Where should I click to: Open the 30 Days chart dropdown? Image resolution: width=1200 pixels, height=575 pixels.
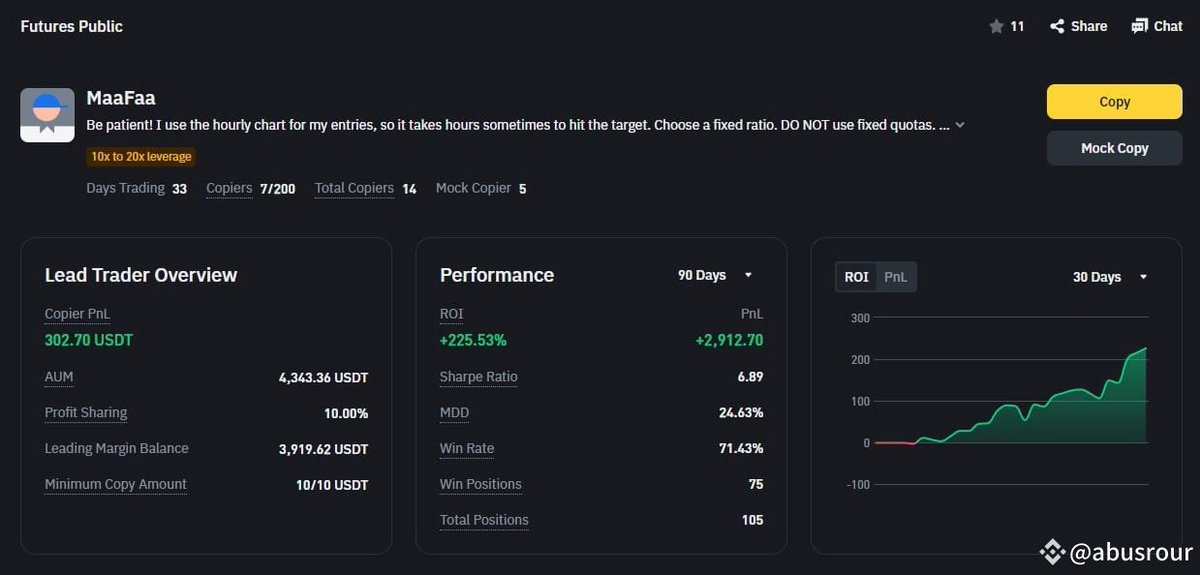(1110, 277)
